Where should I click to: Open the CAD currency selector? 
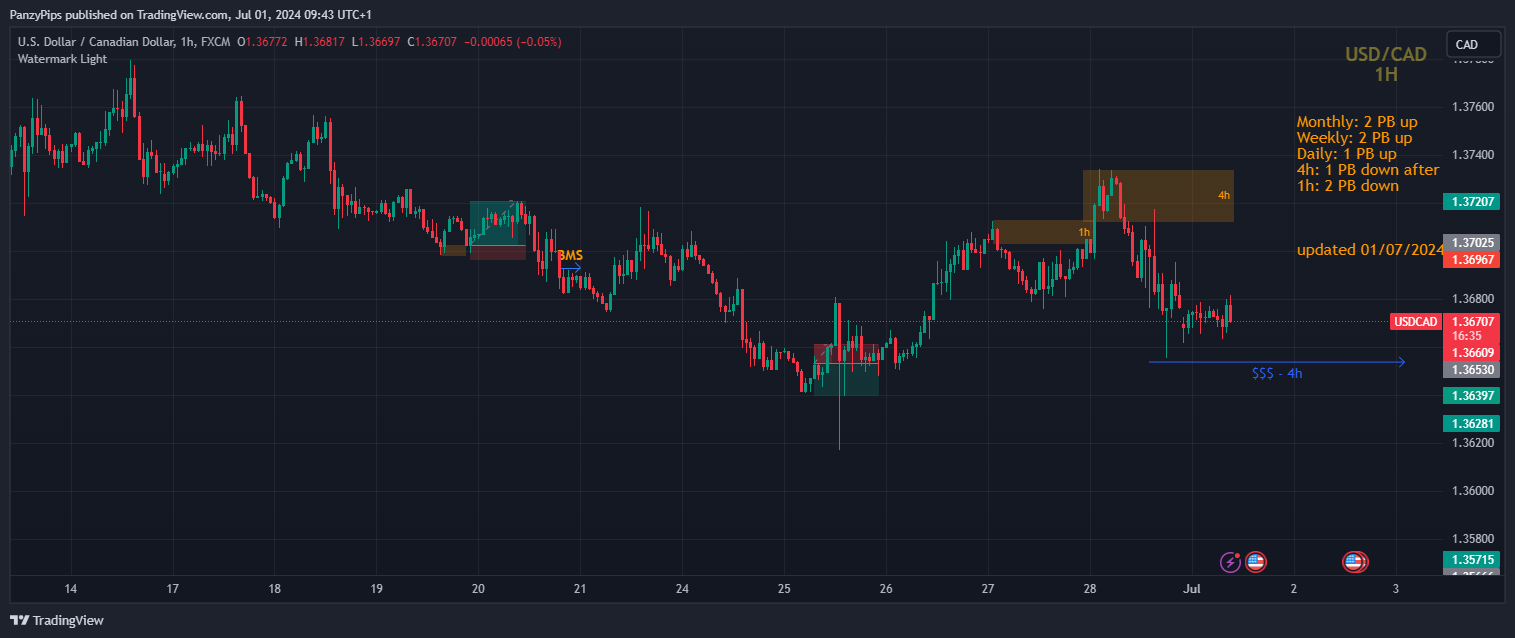(1473, 44)
